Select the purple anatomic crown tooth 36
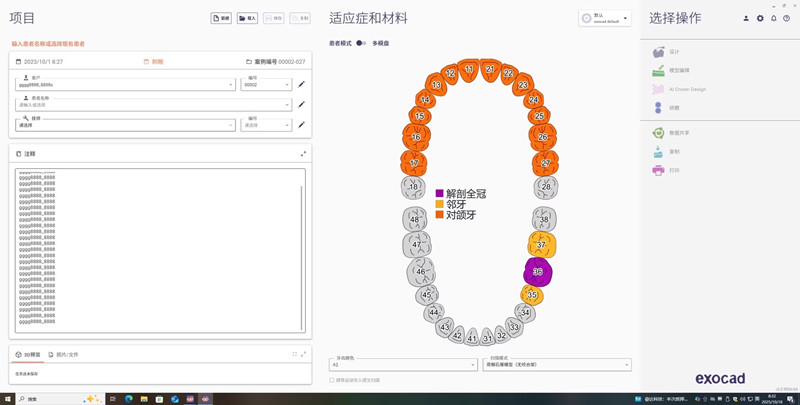Viewport: 800px width, 405px height. click(538, 271)
